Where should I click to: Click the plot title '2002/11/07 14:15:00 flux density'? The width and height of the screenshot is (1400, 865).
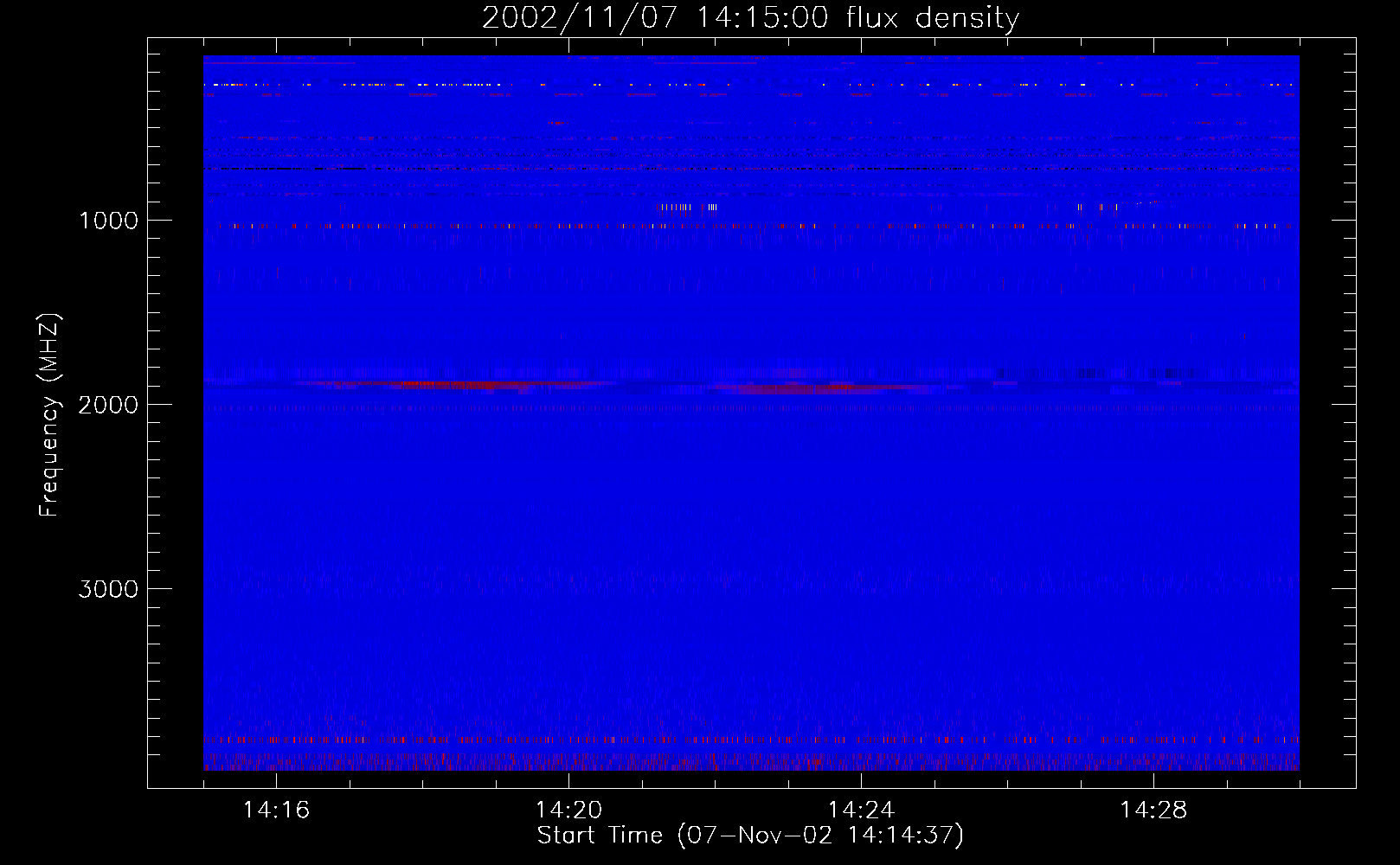(750, 17)
